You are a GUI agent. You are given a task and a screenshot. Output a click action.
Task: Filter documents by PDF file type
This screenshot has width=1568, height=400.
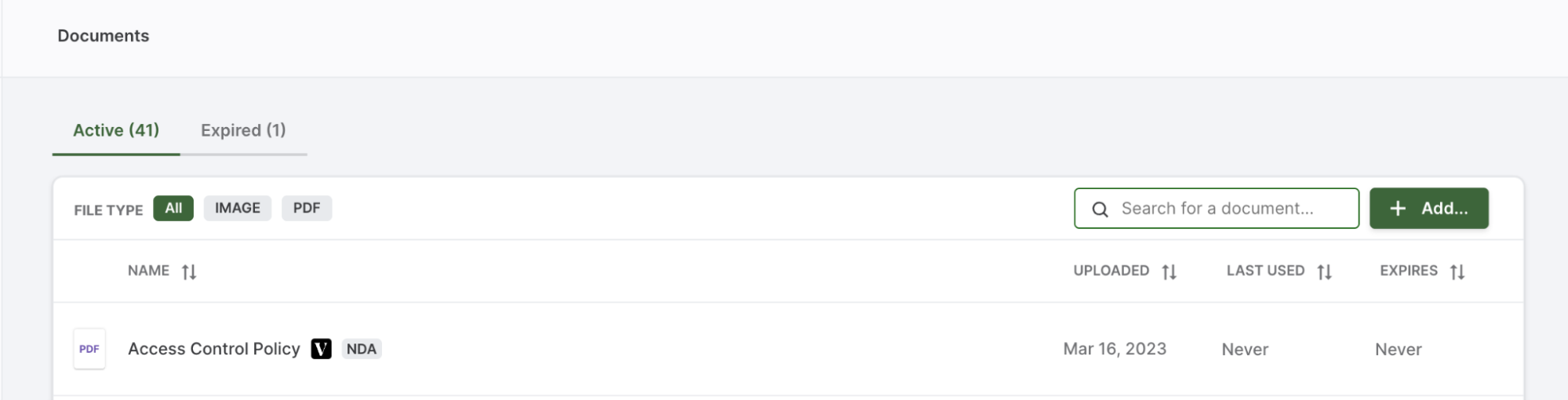click(x=307, y=209)
